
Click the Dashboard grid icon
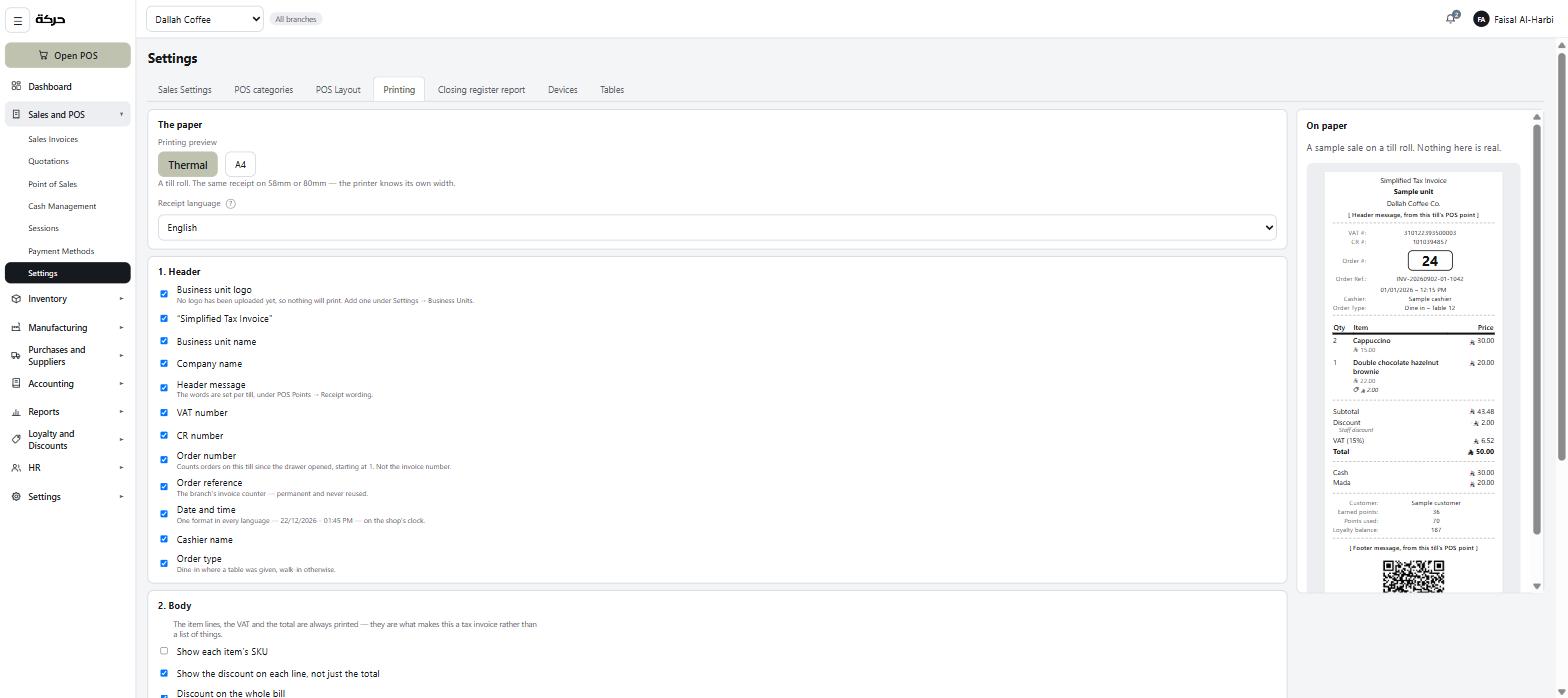pos(16,86)
